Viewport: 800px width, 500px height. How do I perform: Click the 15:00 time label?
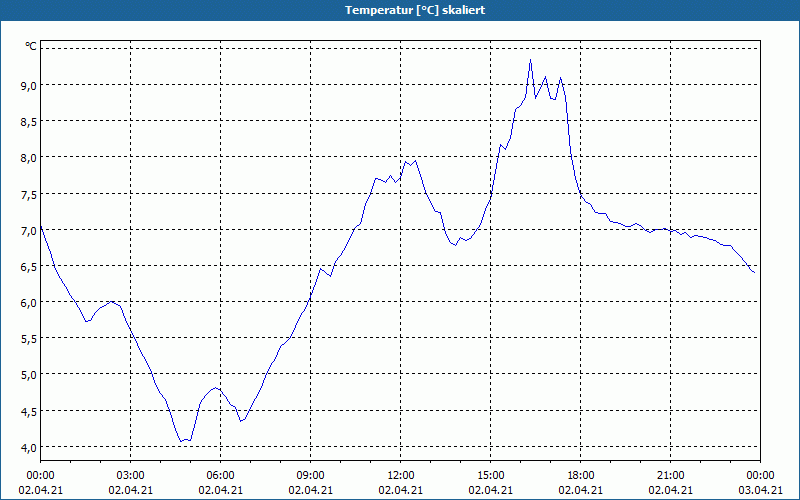click(490, 476)
